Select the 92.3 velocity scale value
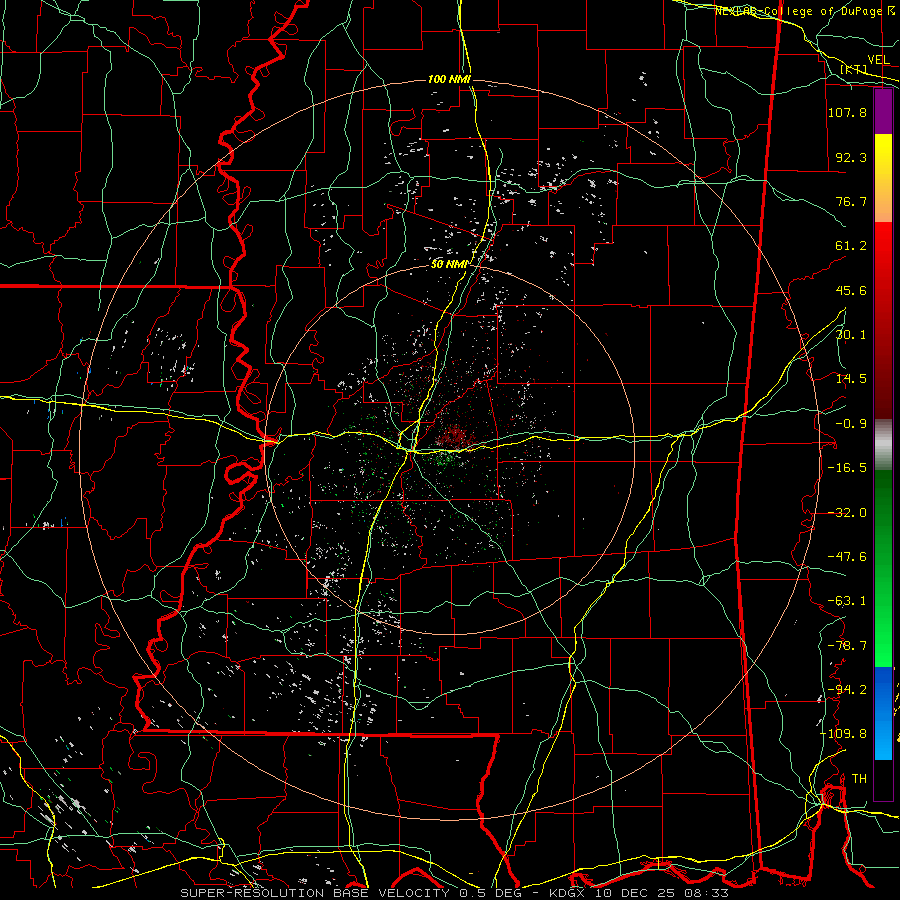The height and width of the screenshot is (900, 900). click(x=851, y=157)
